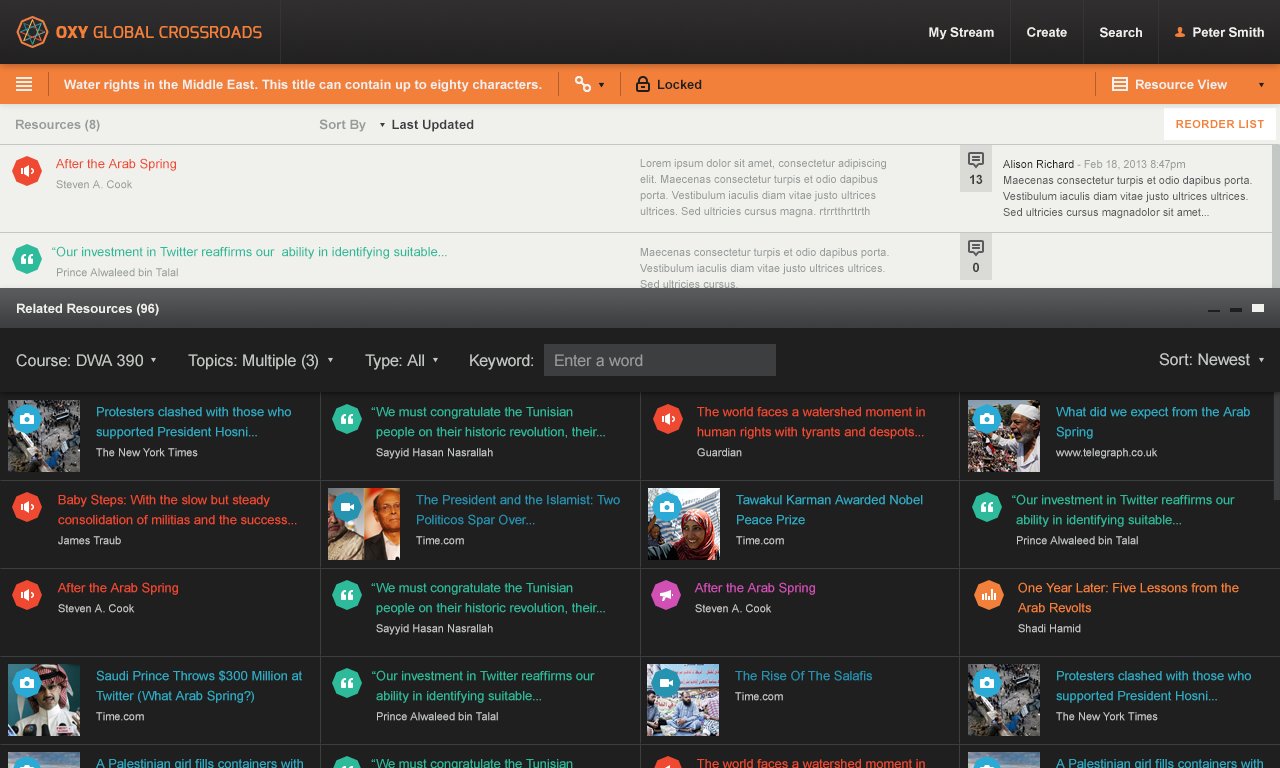
Task: Open Saudi Prince Throws $300 Million thumbnail
Action: point(44,700)
